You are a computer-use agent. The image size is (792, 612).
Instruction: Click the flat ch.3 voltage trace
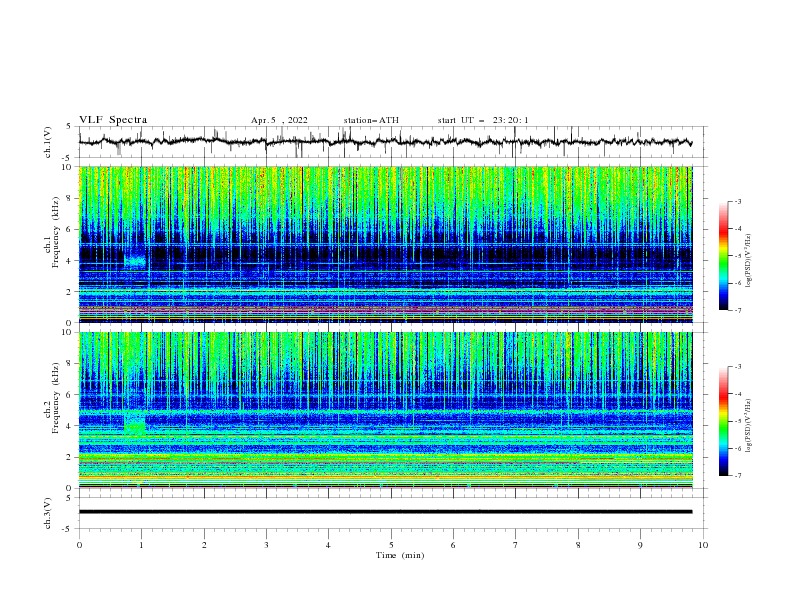385,512
